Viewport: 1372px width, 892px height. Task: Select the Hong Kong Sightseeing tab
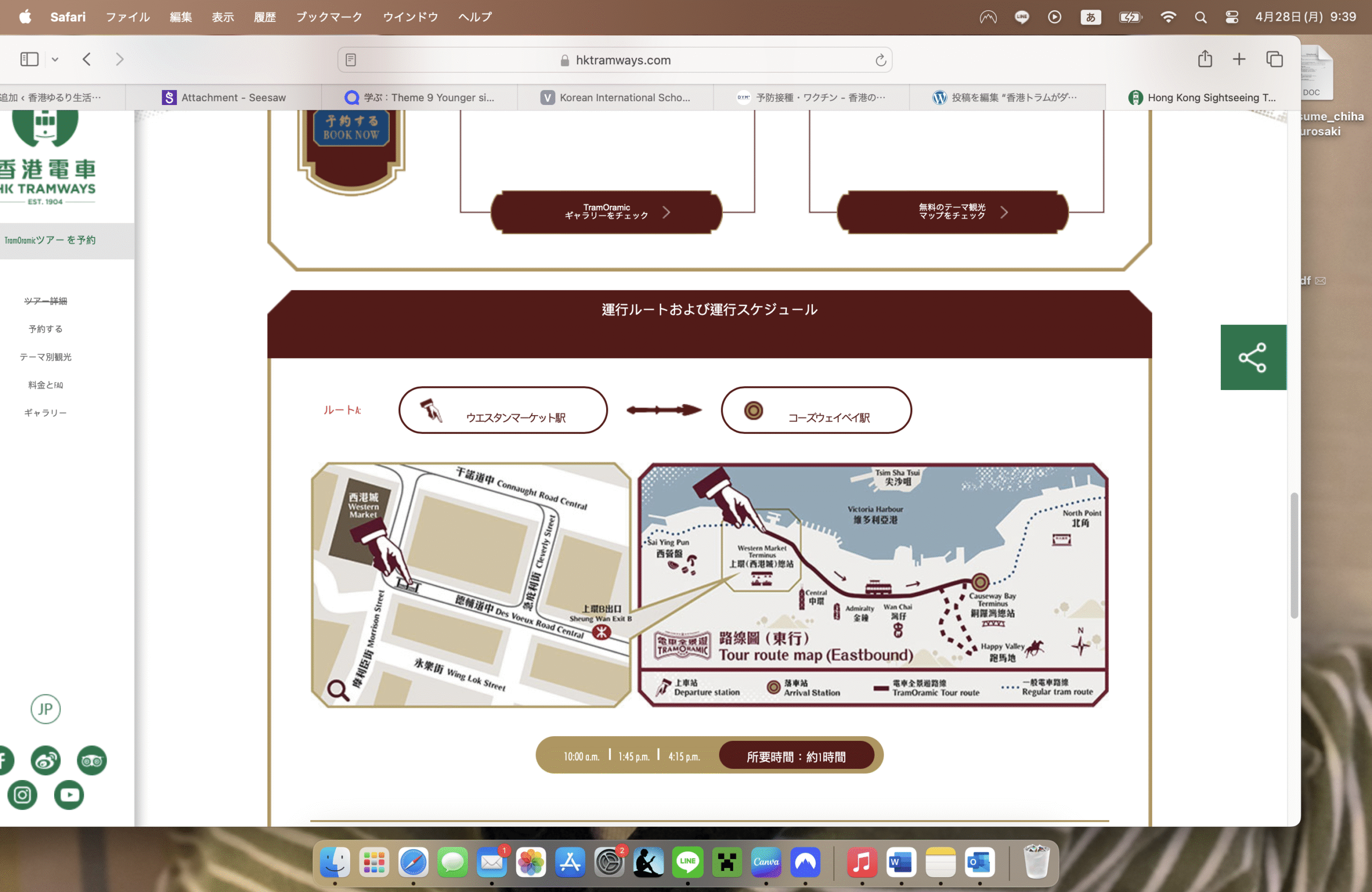pos(1203,98)
